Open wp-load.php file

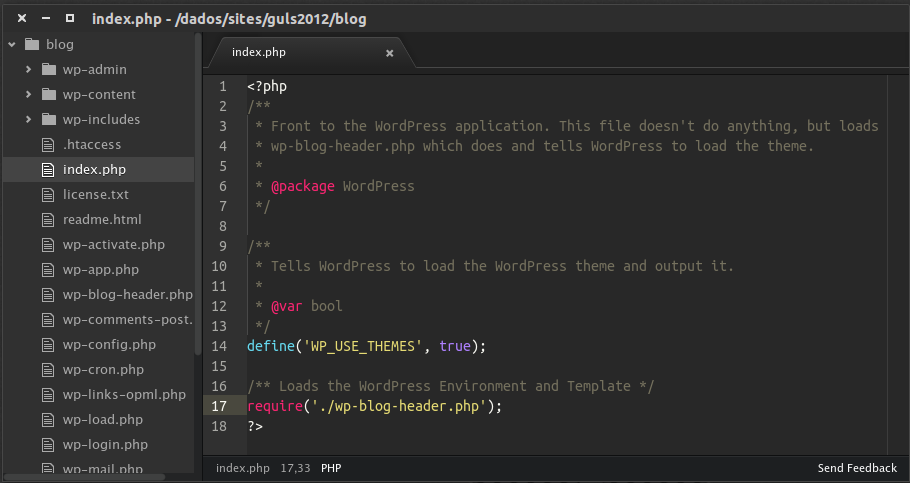coord(103,419)
